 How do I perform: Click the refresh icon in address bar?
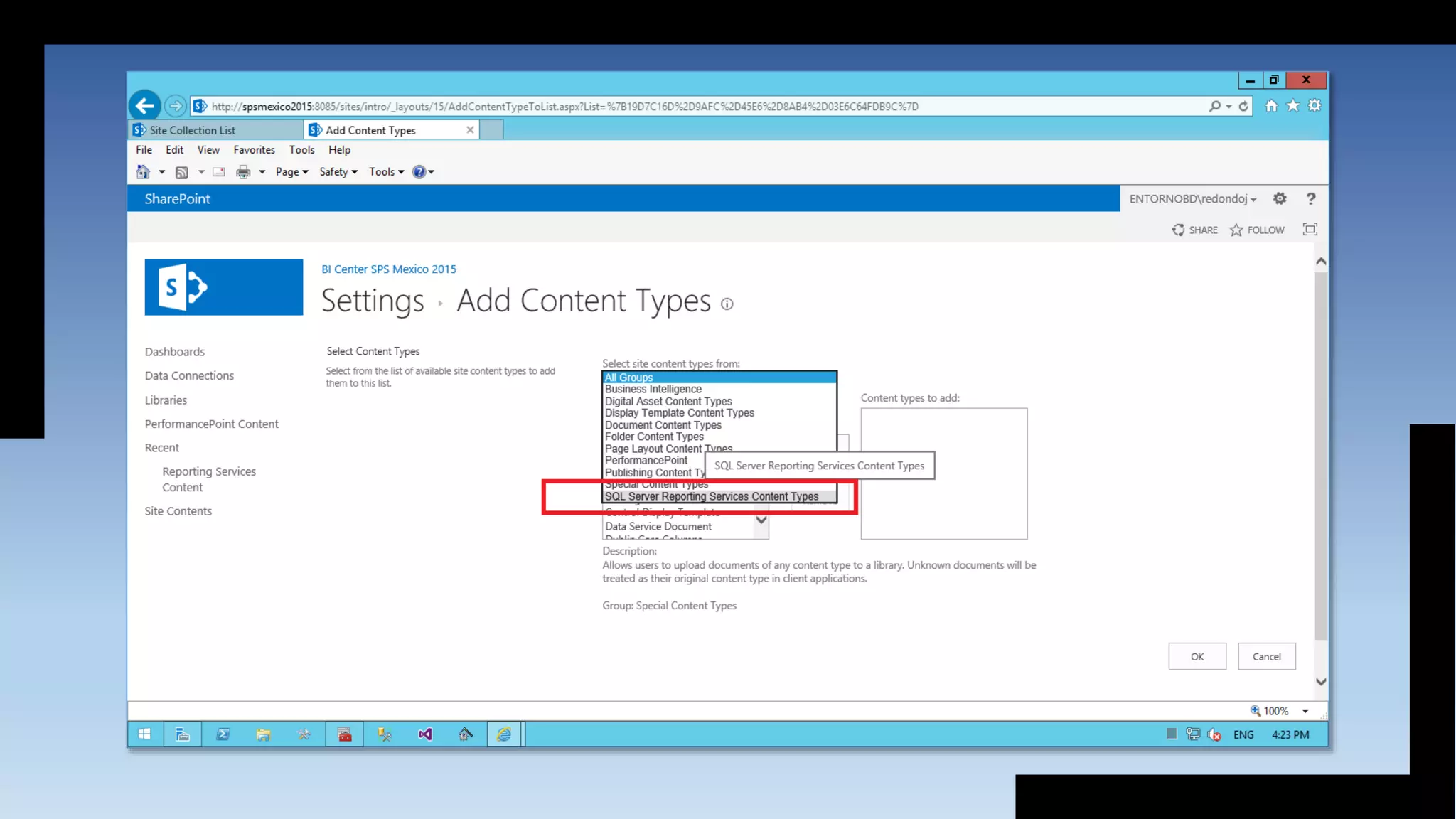(1243, 106)
